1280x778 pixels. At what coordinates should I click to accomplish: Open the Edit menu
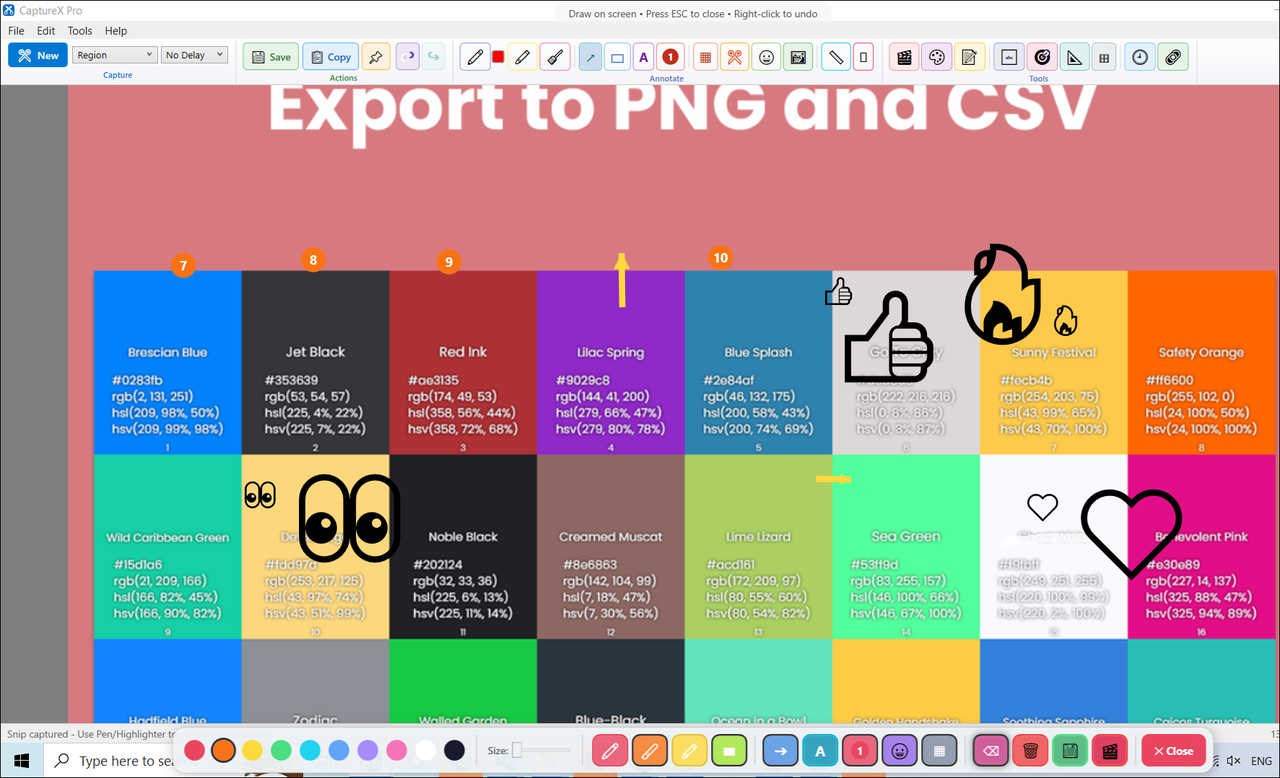click(x=46, y=31)
